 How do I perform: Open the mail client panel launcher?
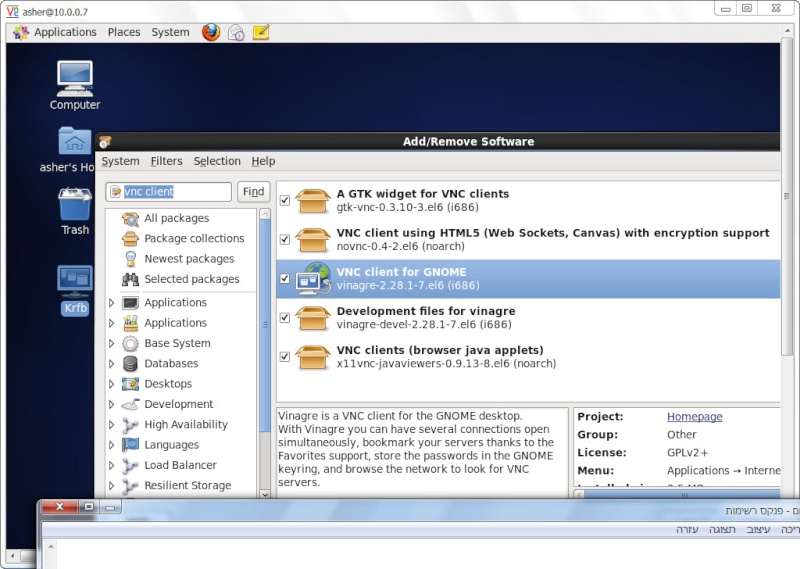[x=236, y=33]
